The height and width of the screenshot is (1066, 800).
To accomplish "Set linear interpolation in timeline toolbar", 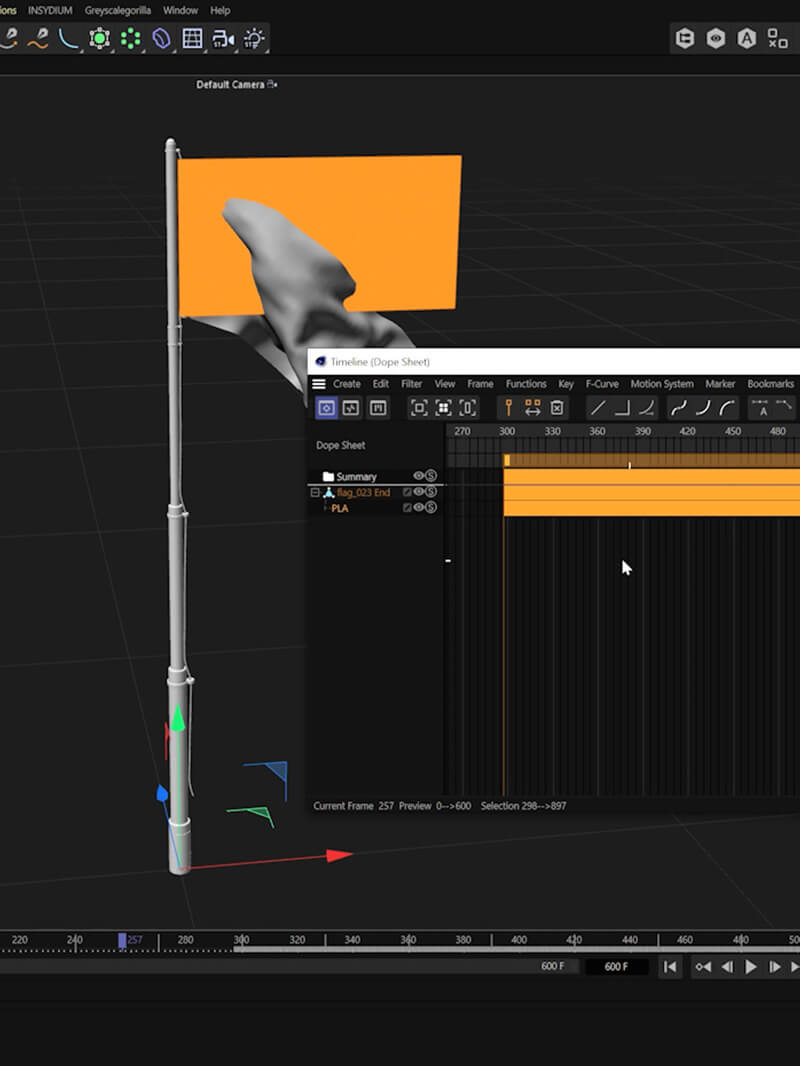I will (597, 408).
